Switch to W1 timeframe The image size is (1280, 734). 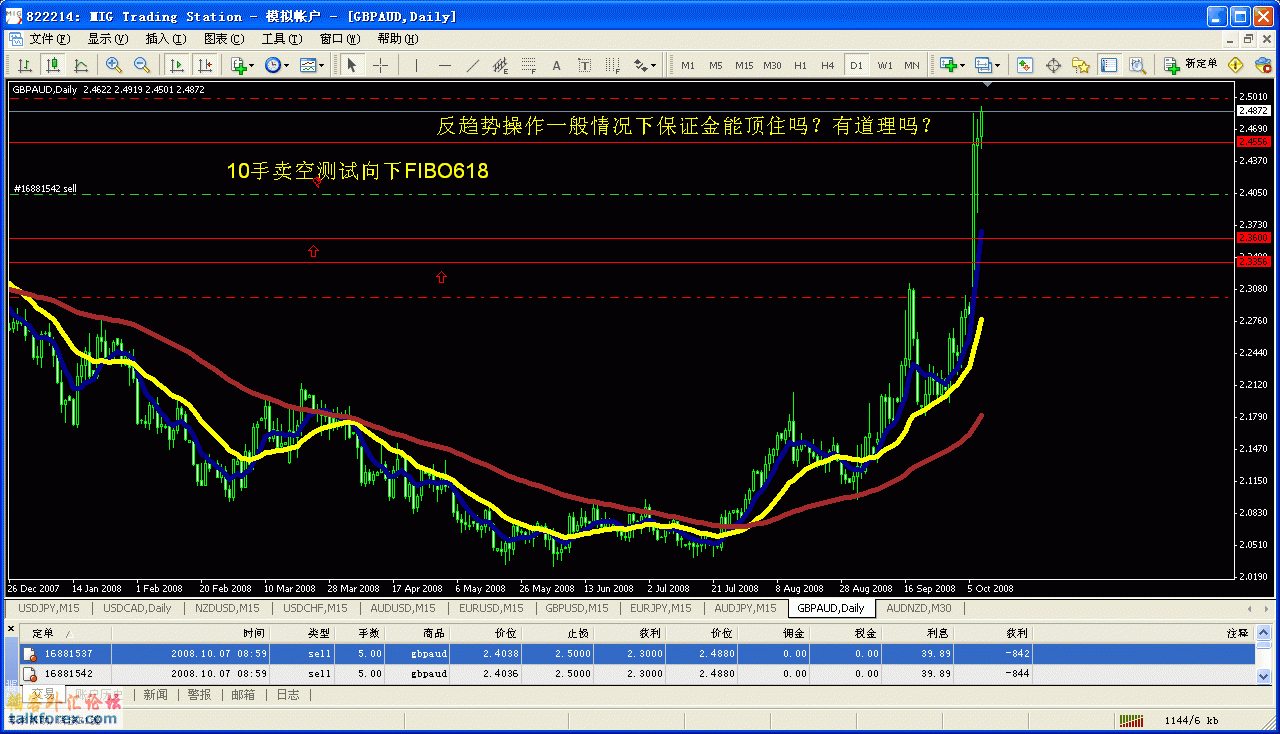(885, 65)
